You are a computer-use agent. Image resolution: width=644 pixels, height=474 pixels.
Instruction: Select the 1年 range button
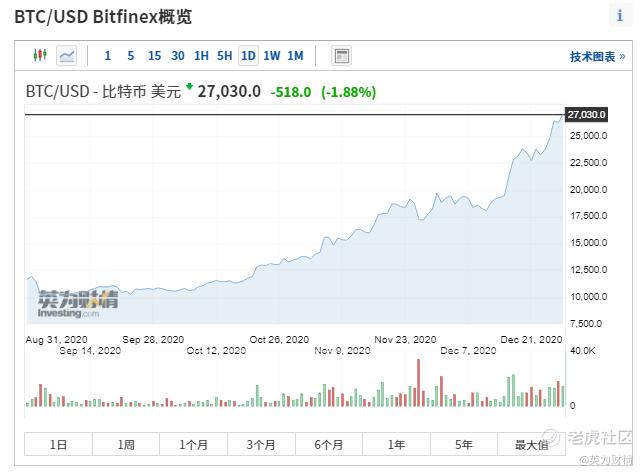[x=396, y=444]
